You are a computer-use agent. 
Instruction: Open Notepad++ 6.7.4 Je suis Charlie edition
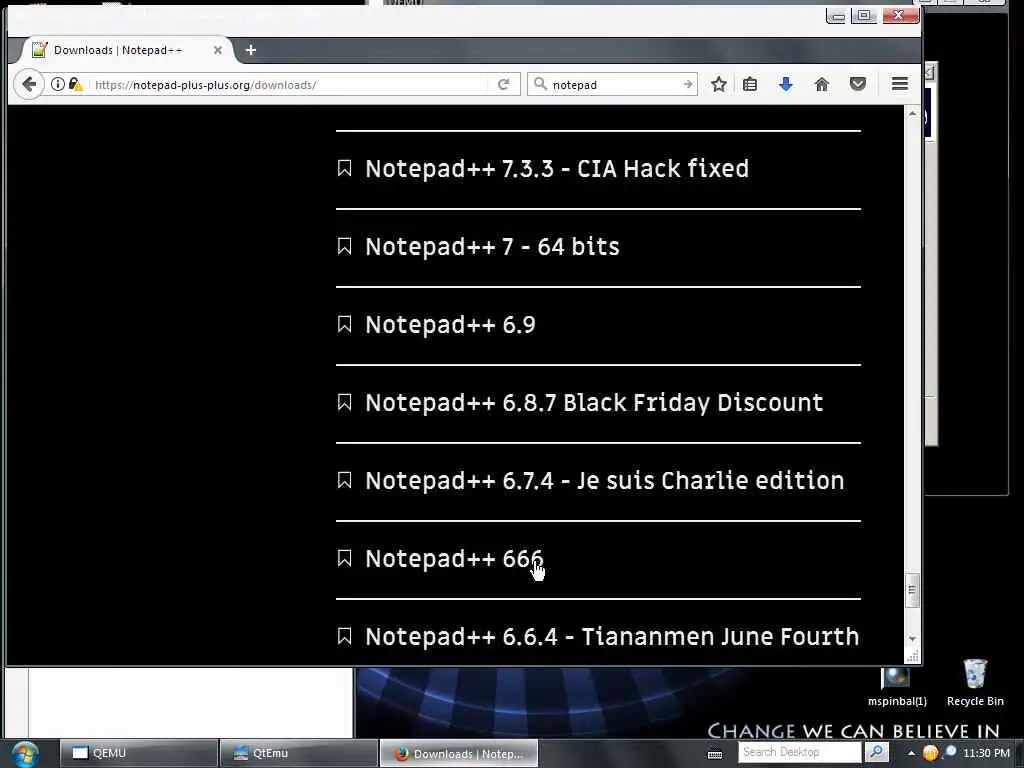click(605, 481)
